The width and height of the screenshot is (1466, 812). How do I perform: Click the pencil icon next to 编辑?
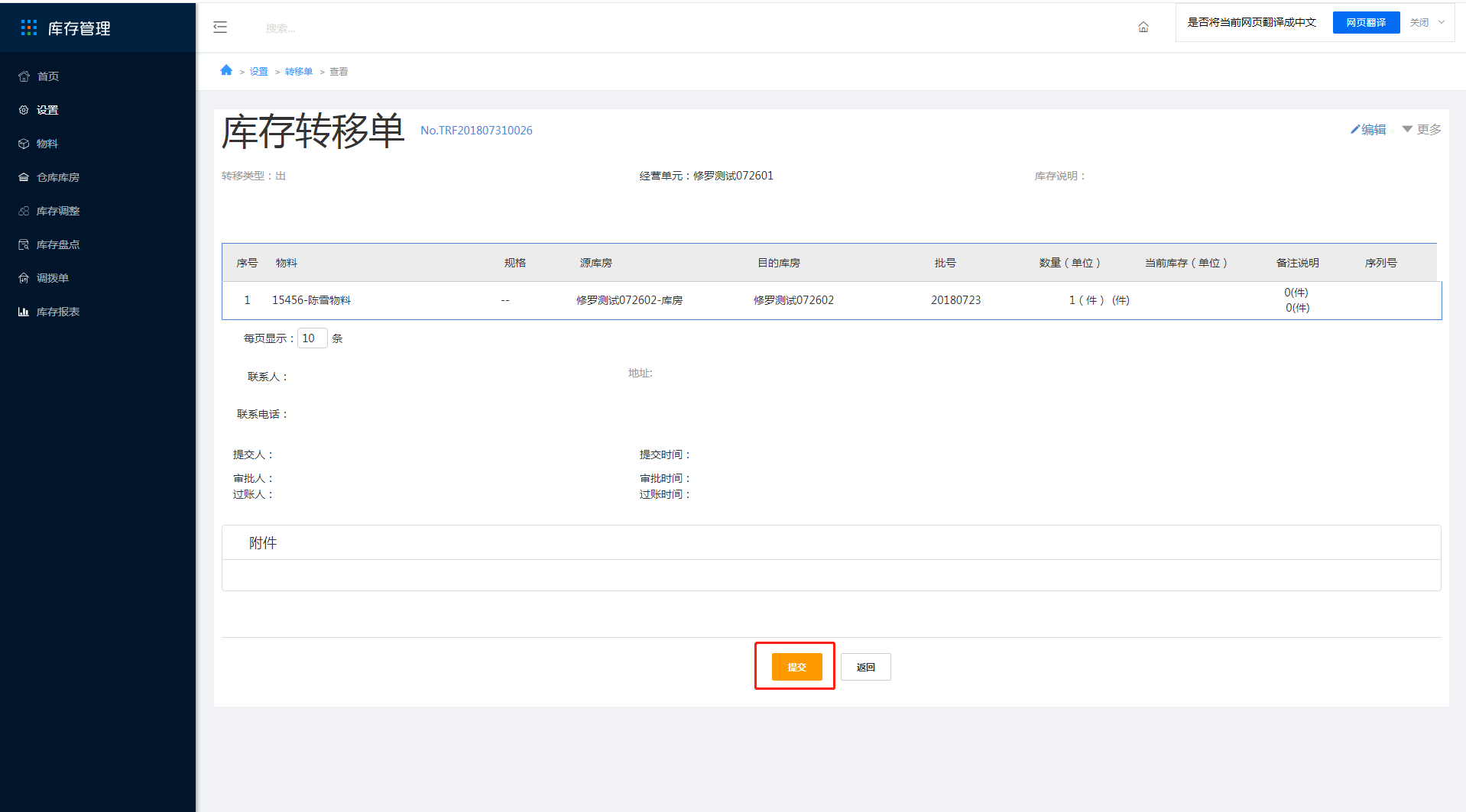1355,130
